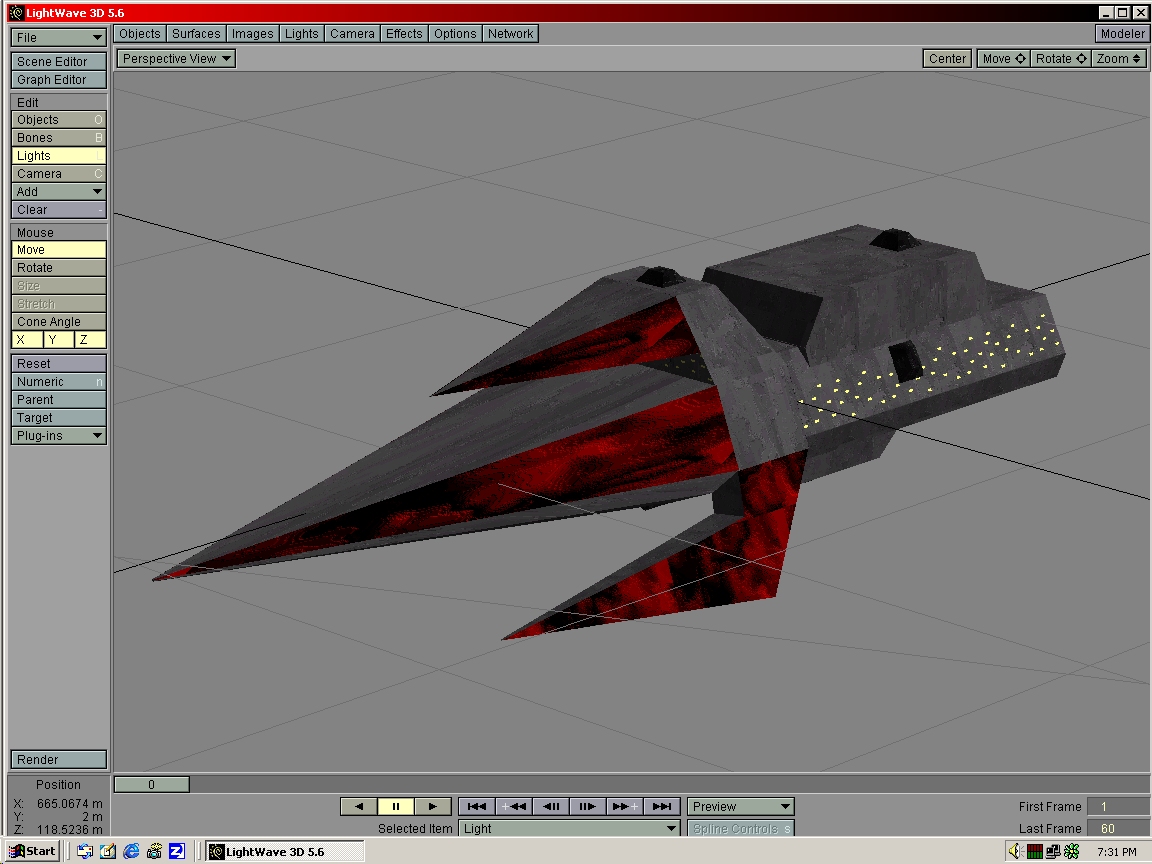Toggle the X axis button
1152x864 pixels.
(x=27, y=340)
